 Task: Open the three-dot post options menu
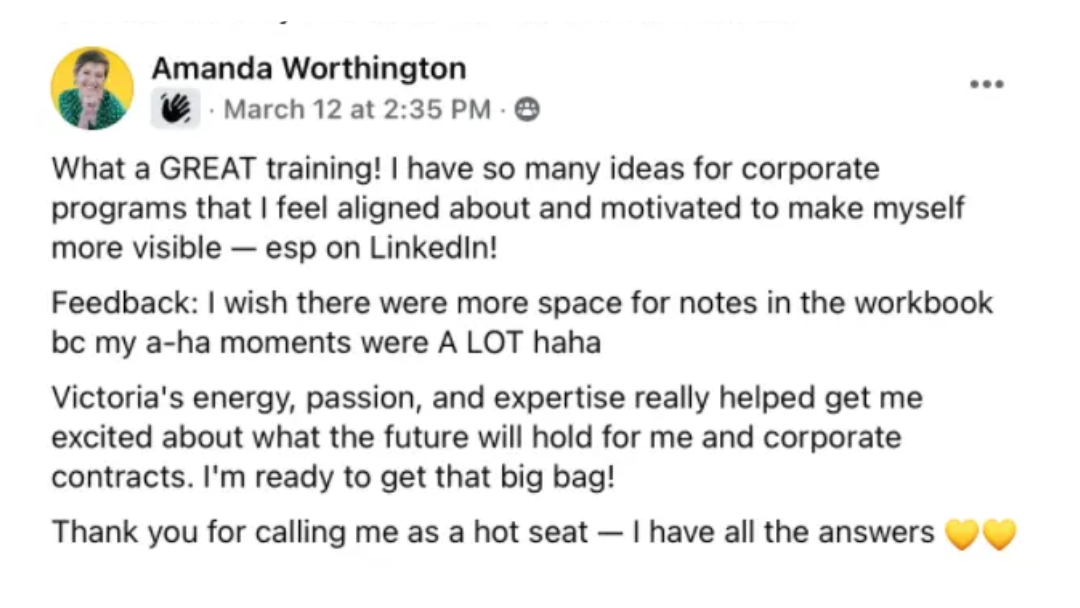coord(986,85)
